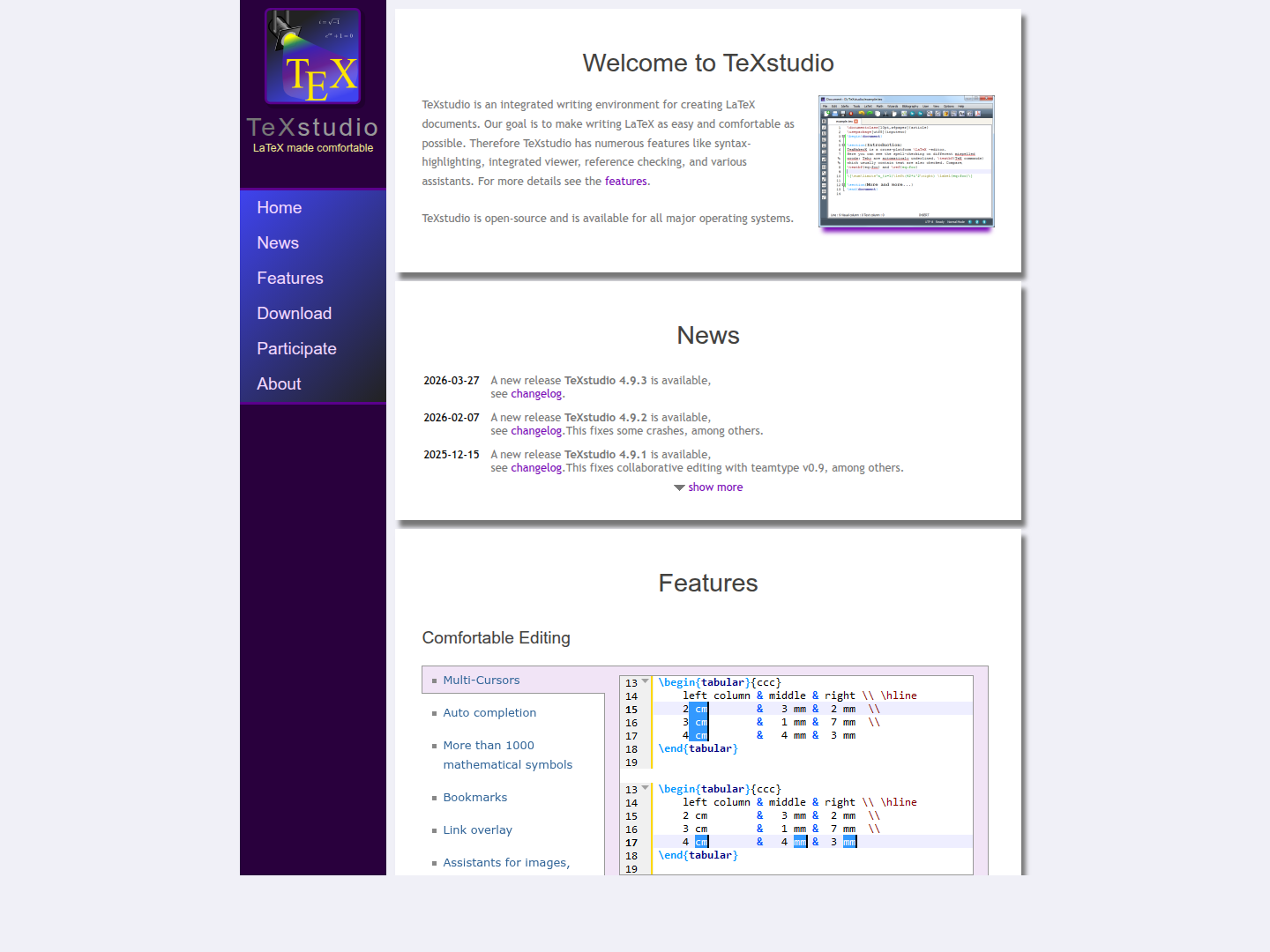Image resolution: width=1270 pixels, height=952 pixels.
Task: Open changelog link for TeXstudio 4.9.3
Action: coord(536,394)
